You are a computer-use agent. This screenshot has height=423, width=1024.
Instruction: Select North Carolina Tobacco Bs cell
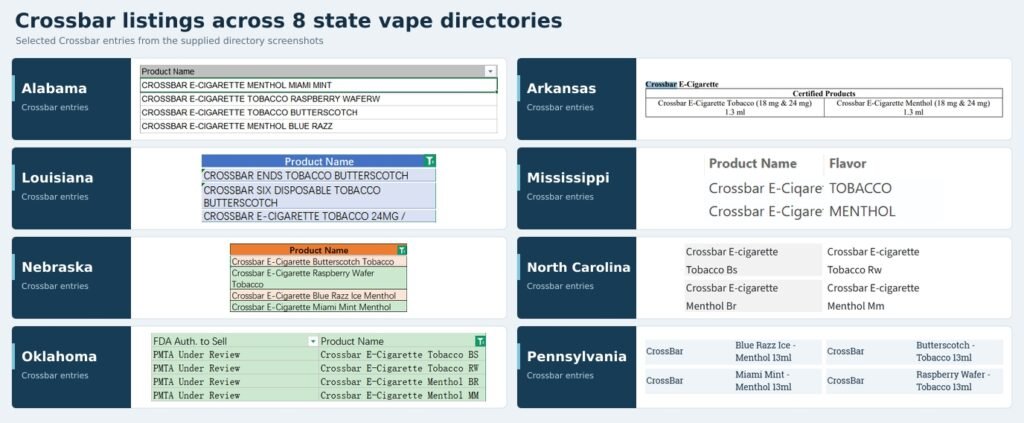753,260
